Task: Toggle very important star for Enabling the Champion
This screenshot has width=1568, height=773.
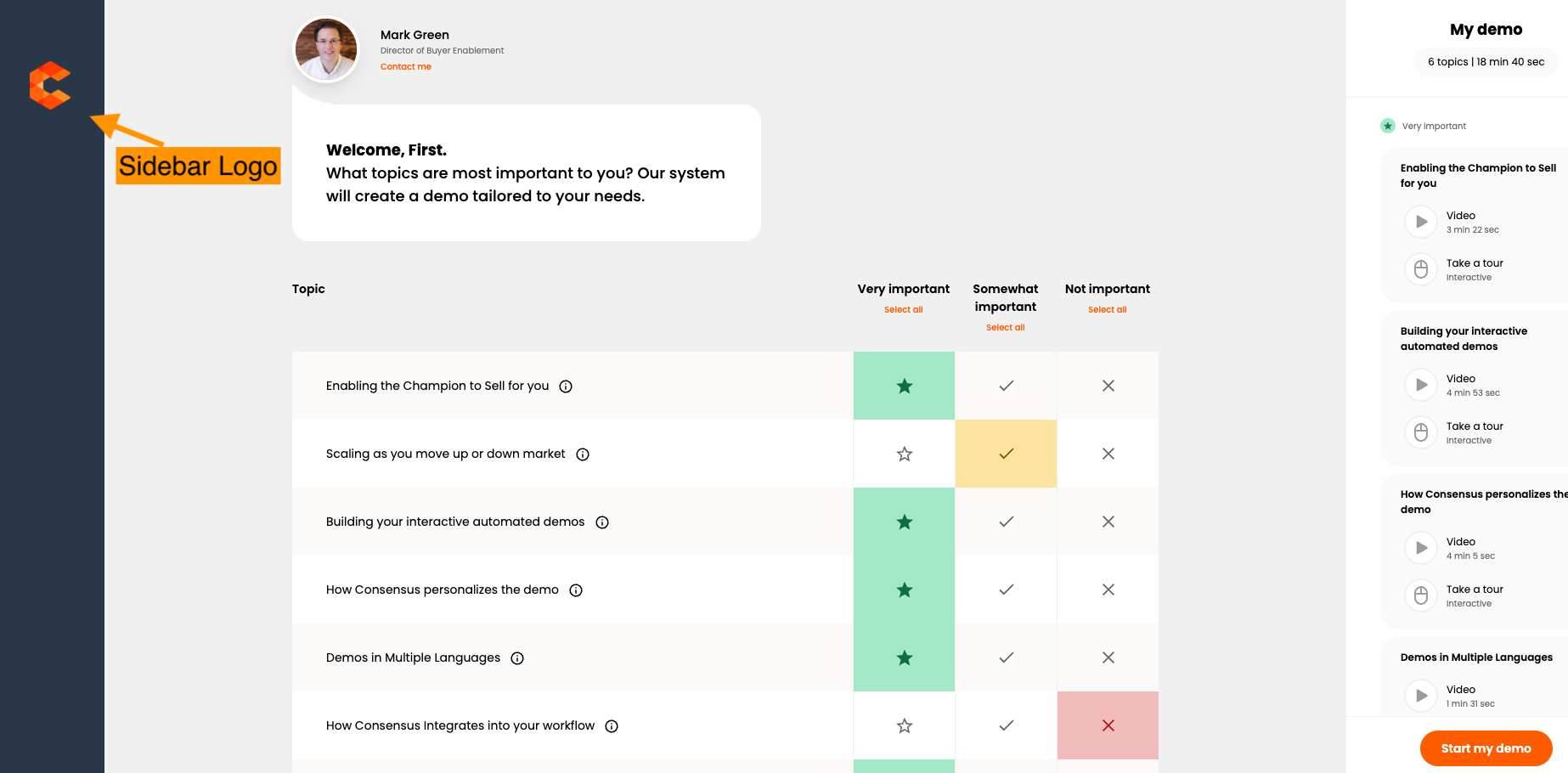Action: (x=904, y=386)
